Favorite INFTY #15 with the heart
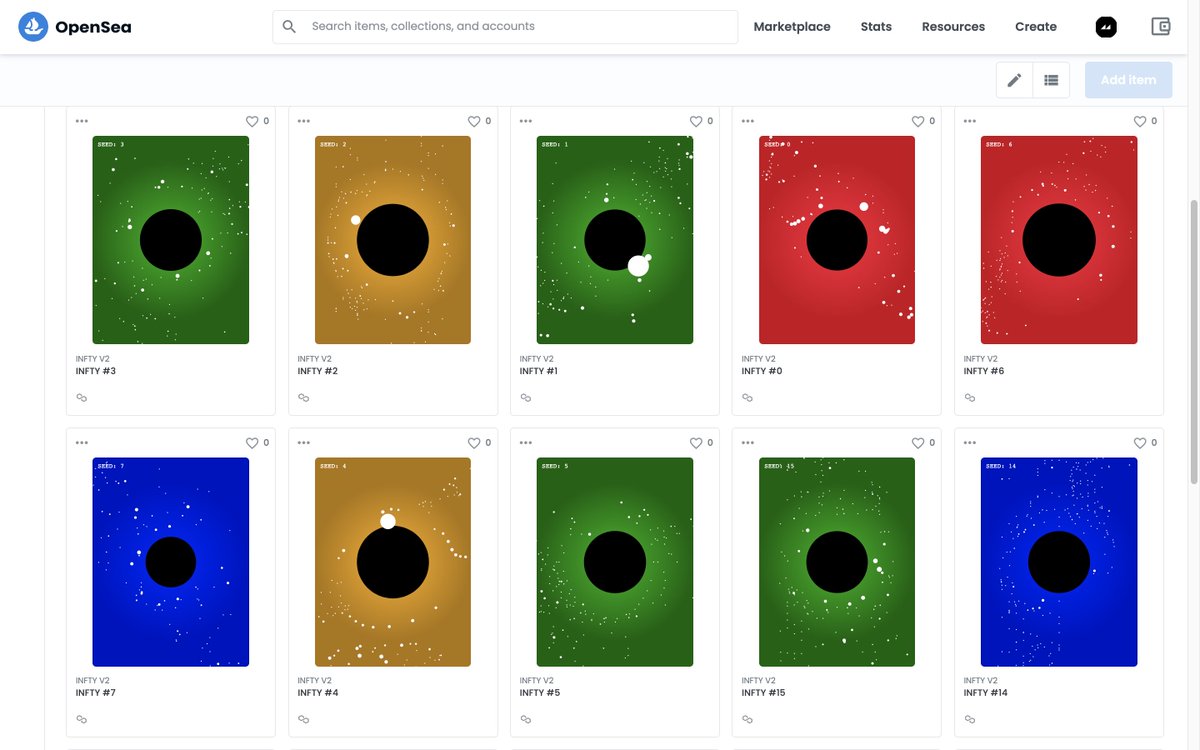The height and width of the screenshot is (750, 1200). click(x=918, y=443)
